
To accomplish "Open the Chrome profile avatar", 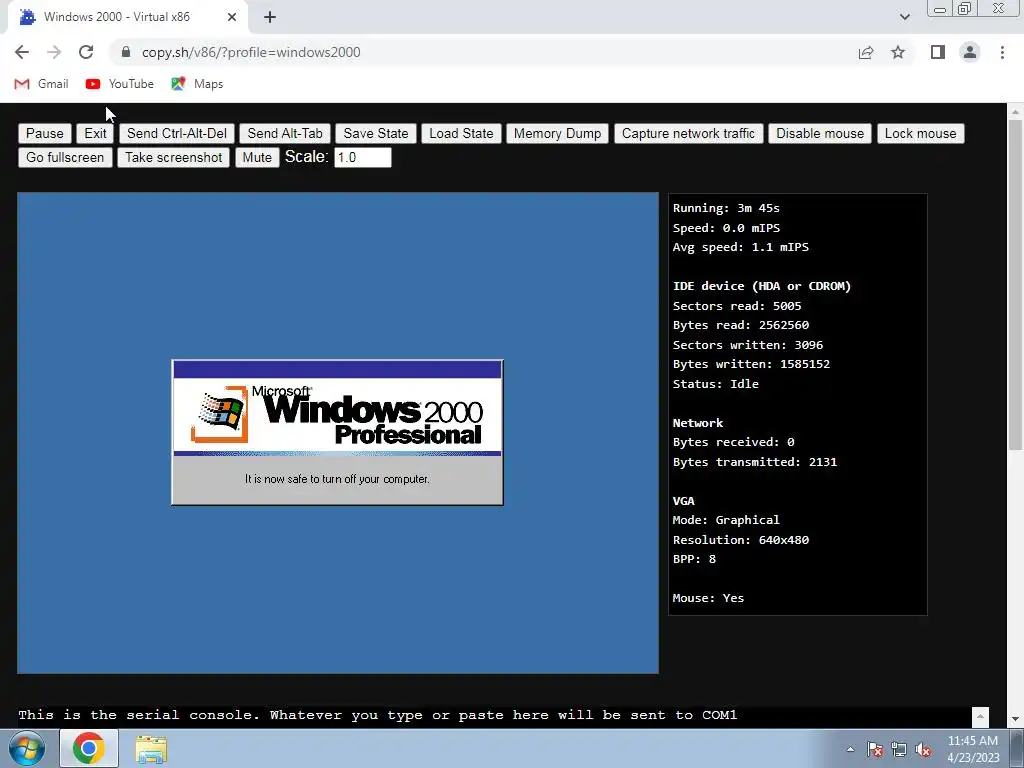I will pos(970,52).
